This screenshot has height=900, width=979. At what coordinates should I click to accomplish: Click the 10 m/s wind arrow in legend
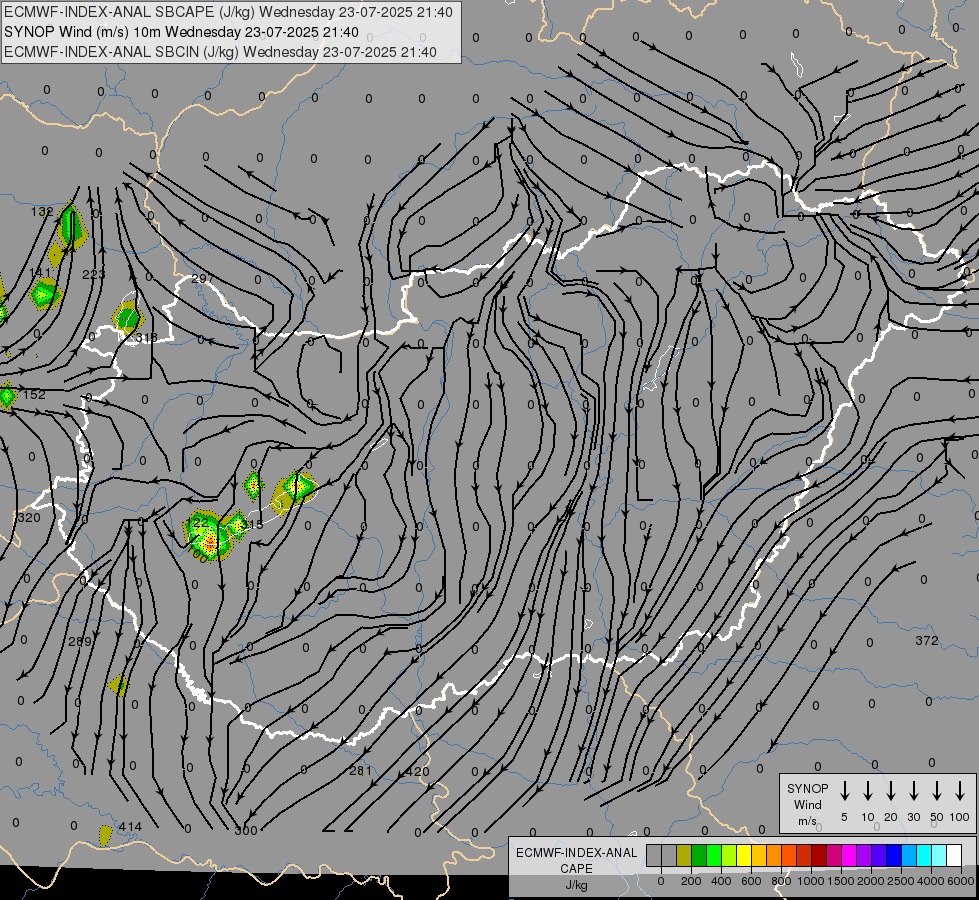coord(867,791)
